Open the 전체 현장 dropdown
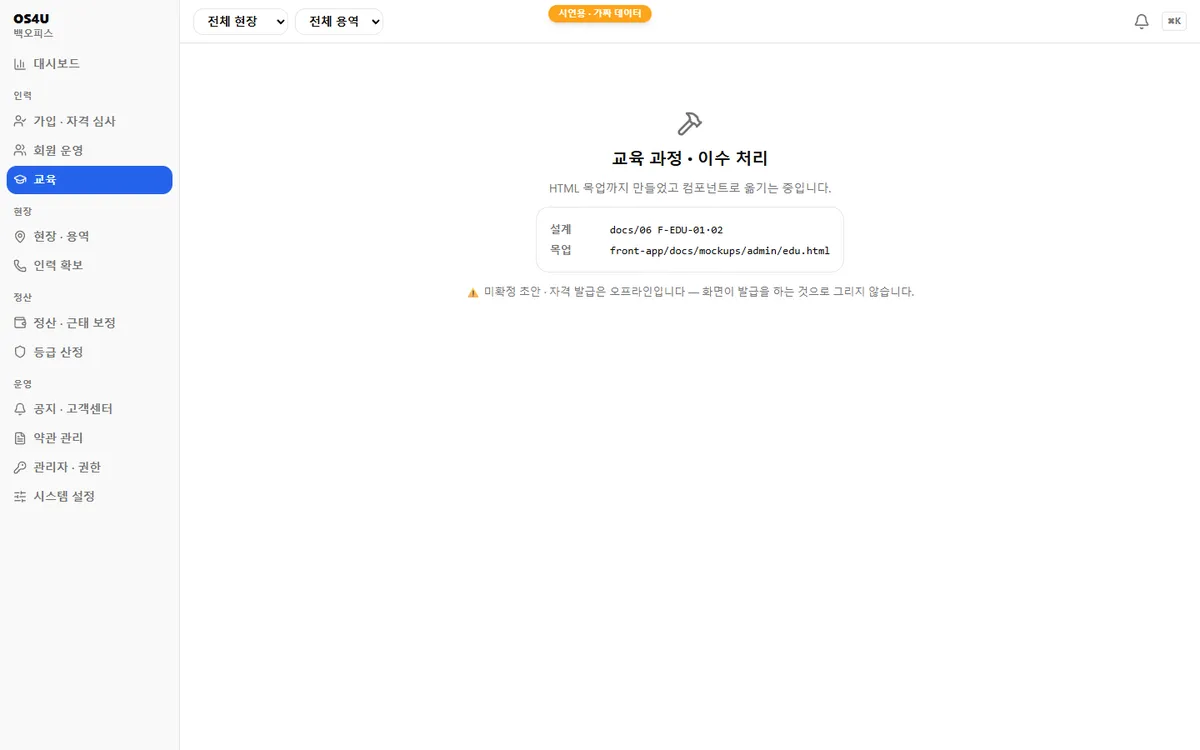 [x=240, y=21]
